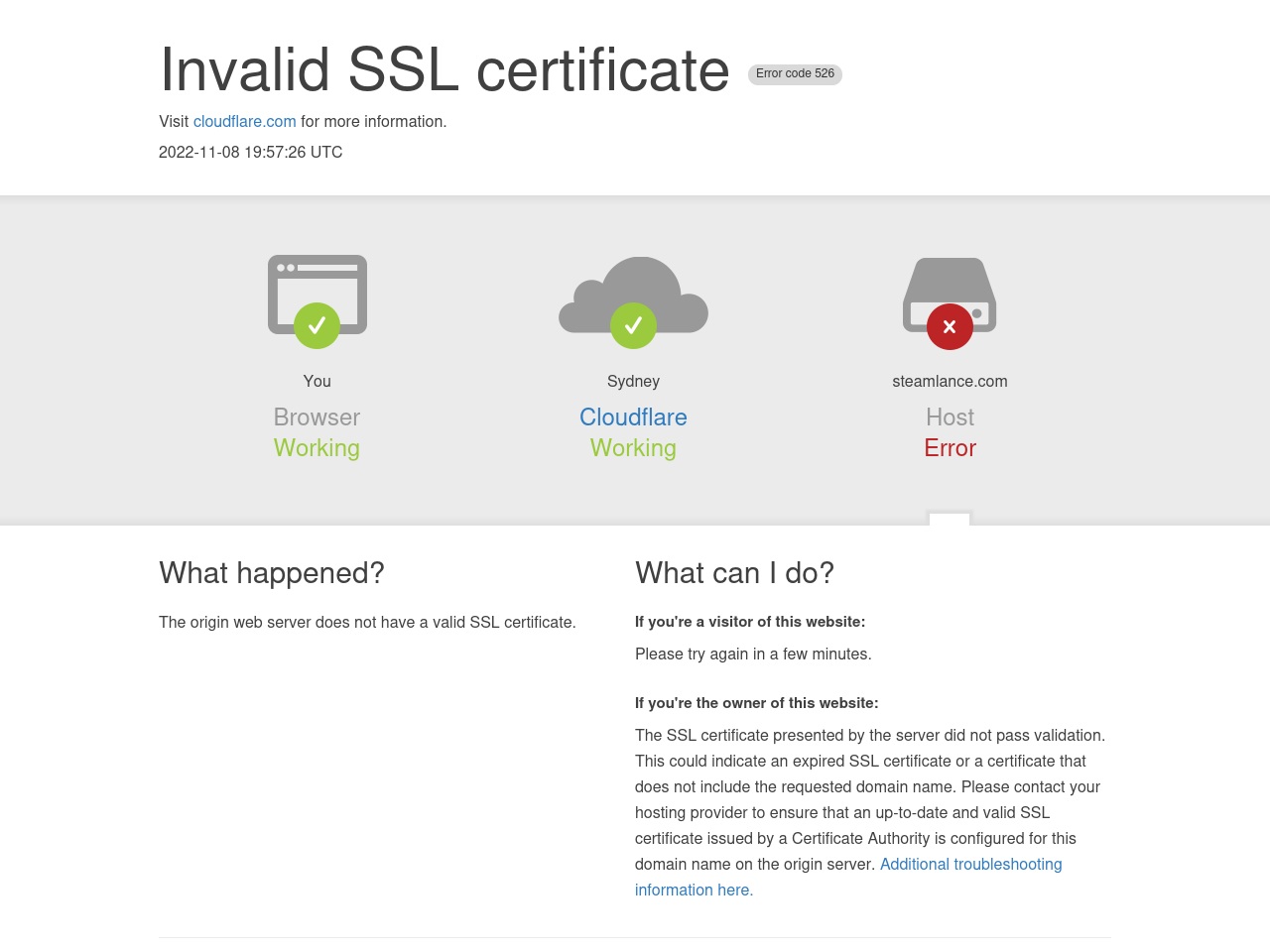Open Additional troubleshooting information link
The image size is (1270, 952).
[848, 877]
